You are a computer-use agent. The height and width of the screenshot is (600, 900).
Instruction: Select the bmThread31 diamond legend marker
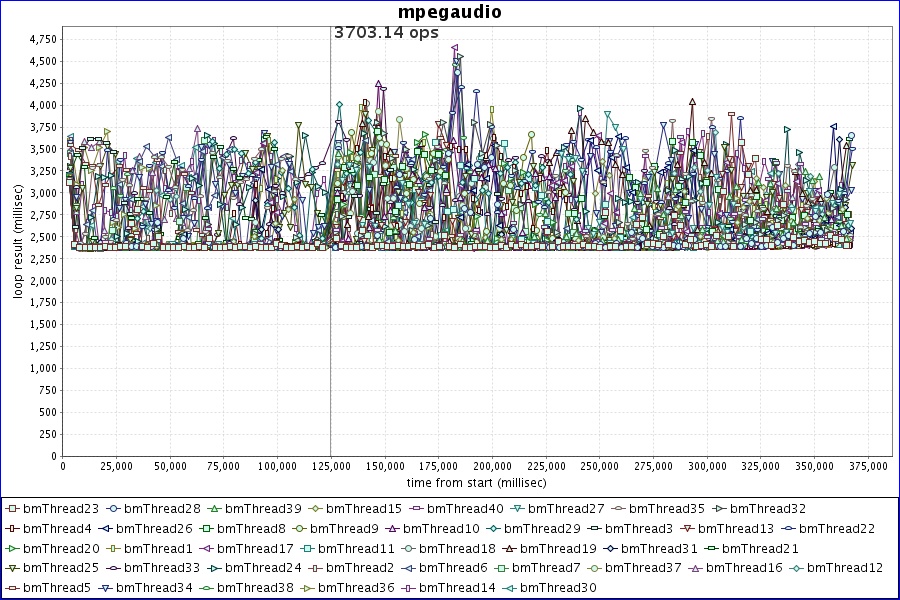610,548
